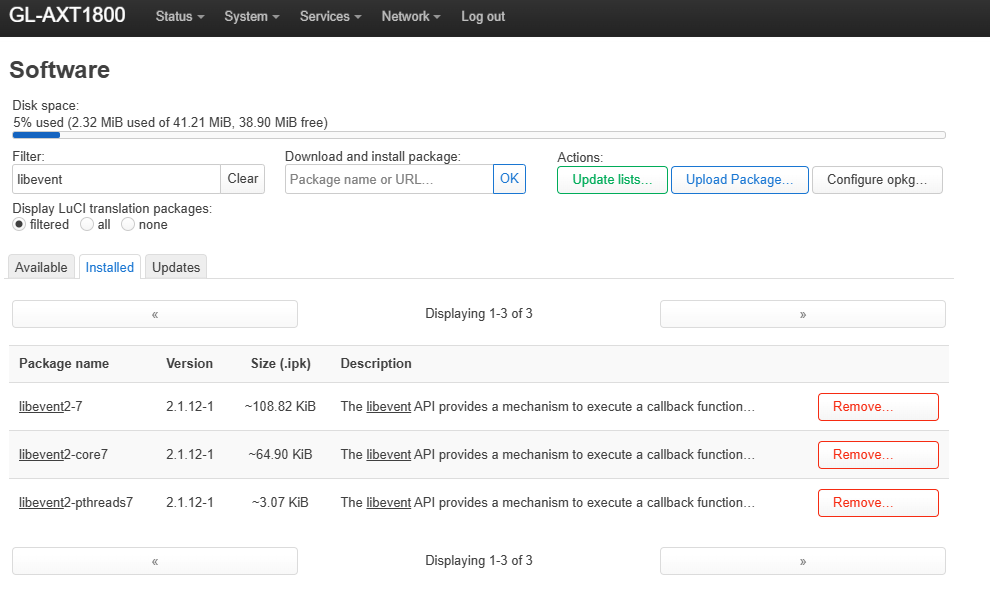990x606 pixels.
Task: Expand the Network dropdown menu
Action: (x=410, y=16)
